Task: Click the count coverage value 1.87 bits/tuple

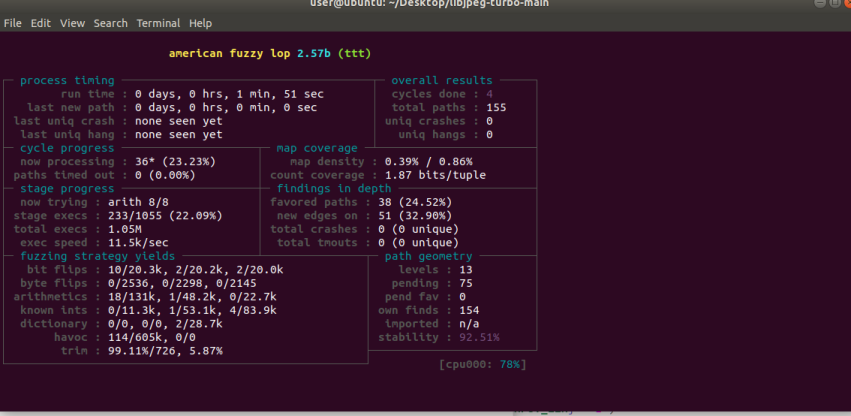Action: [x=435, y=175]
